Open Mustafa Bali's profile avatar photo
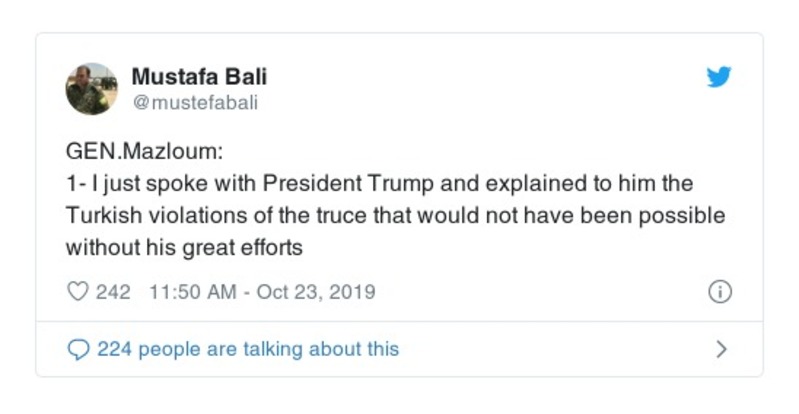This screenshot has width=799, height=414. point(92,89)
